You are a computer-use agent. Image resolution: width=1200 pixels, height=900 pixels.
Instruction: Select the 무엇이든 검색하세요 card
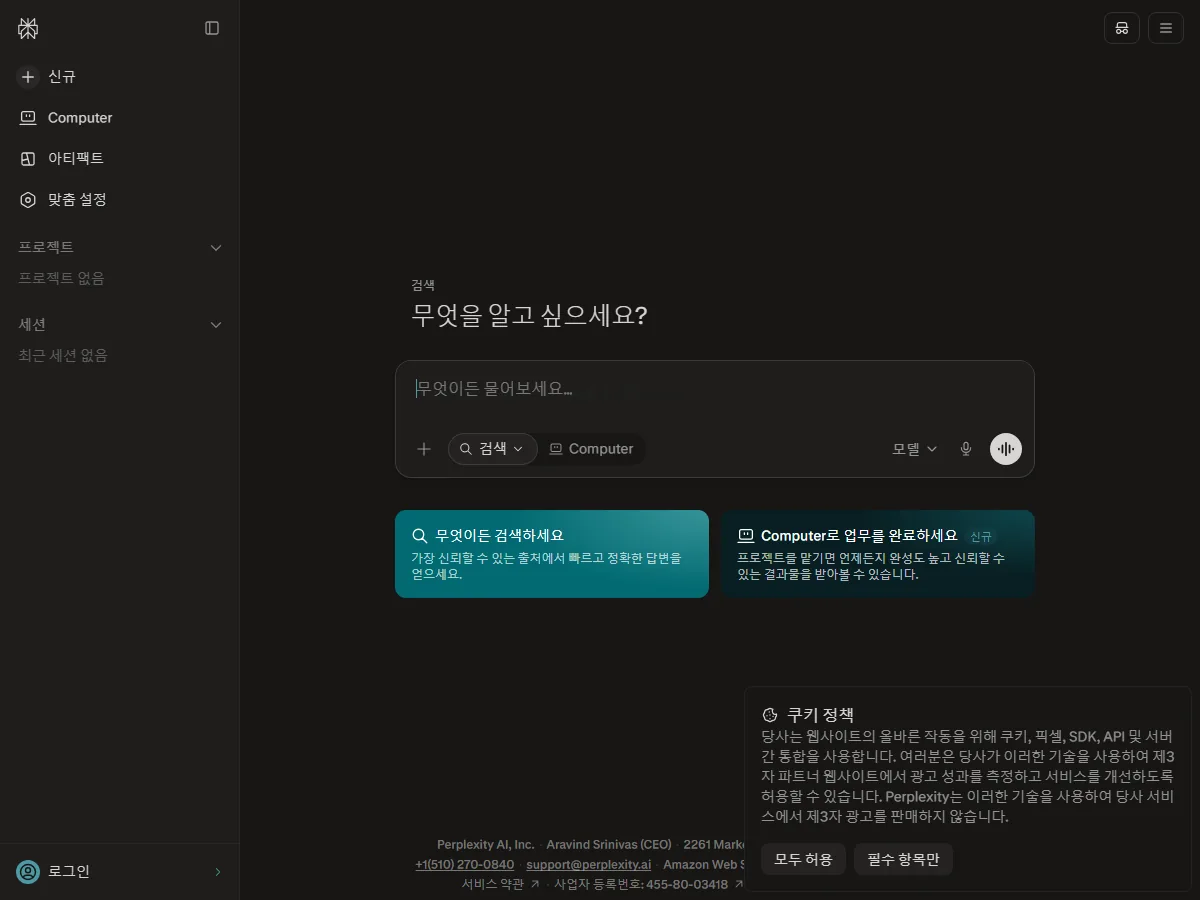[x=552, y=554]
